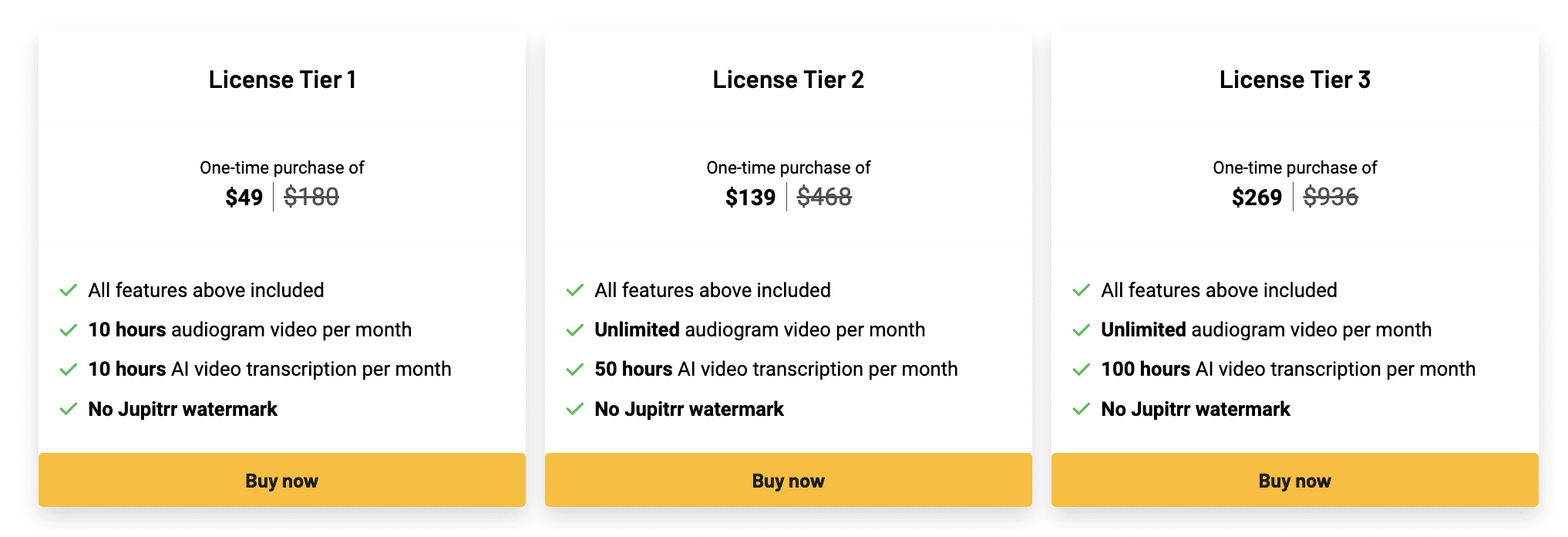Click checkmark next to Tier 3 'All features above included'
This screenshot has height=537, width=1568.
point(1082,290)
